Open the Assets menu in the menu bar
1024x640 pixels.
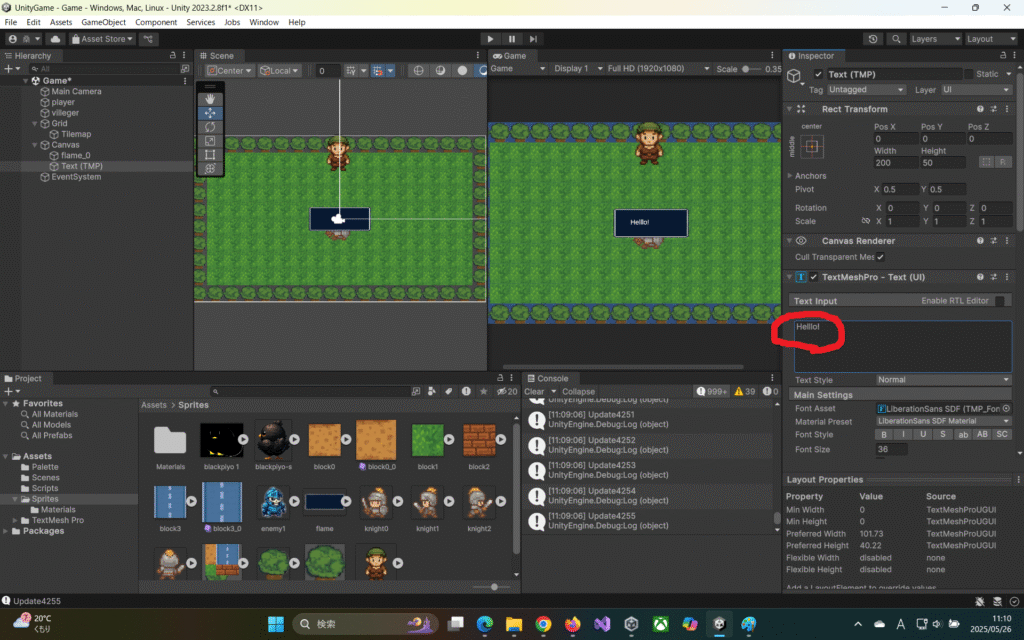(x=61, y=22)
